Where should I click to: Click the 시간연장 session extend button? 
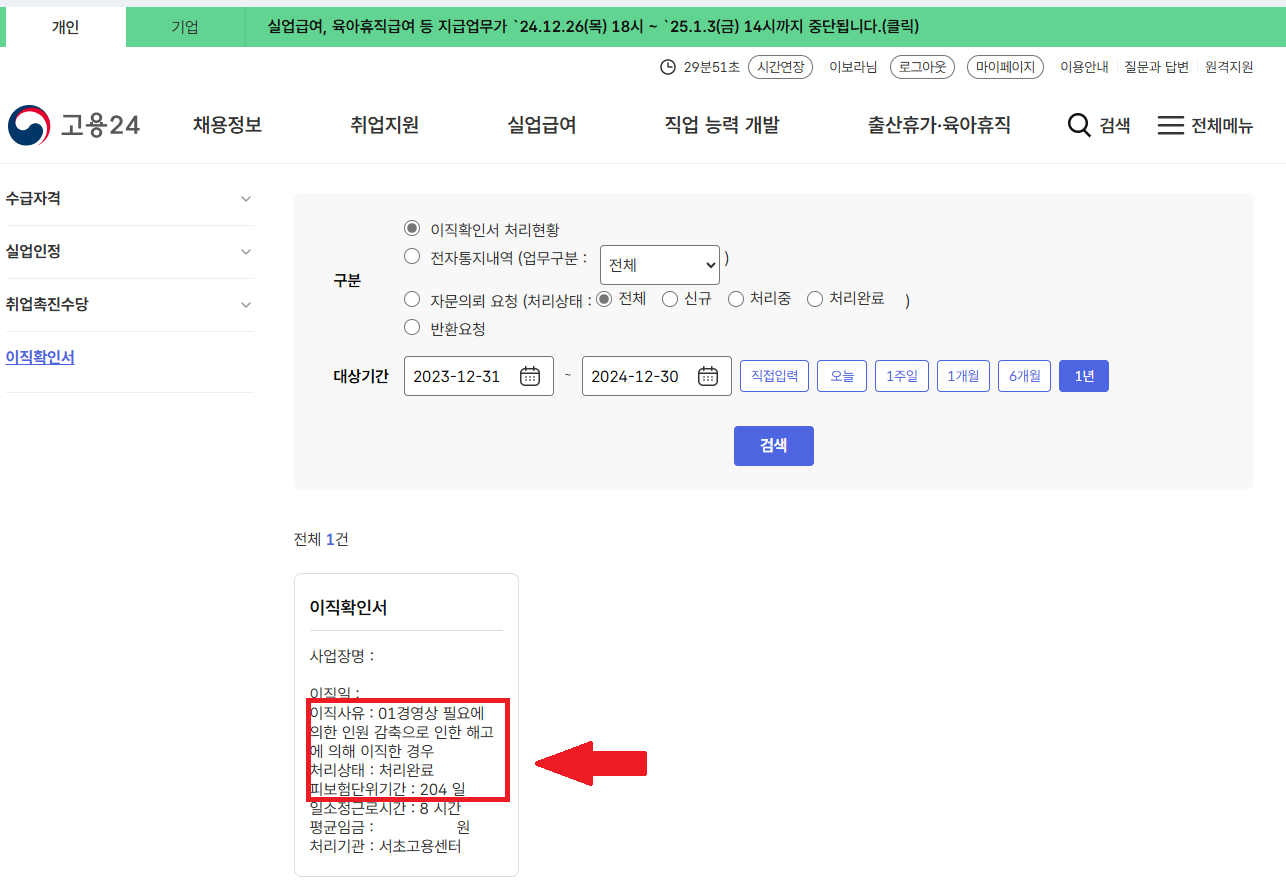pos(780,66)
